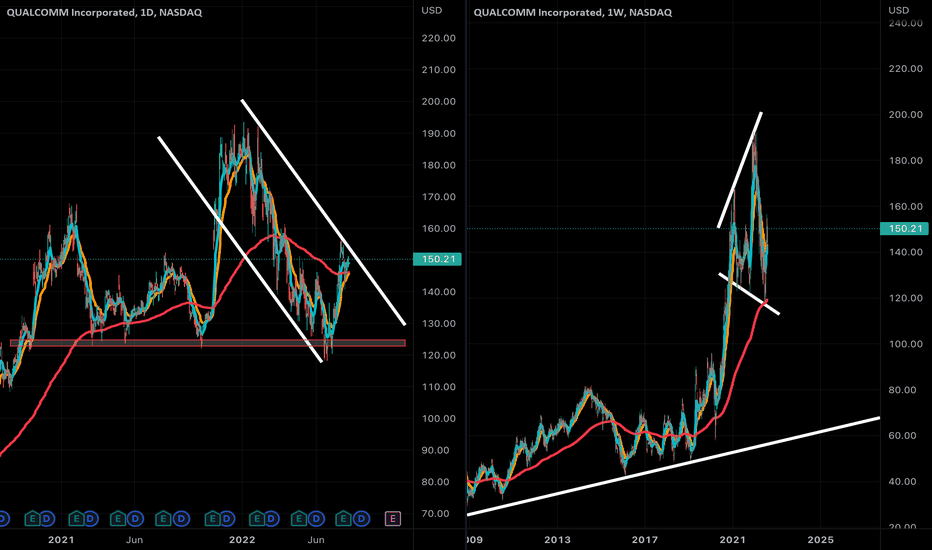The width and height of the screenshot is (932, 550).
Task: Click the 150.21 price tag on daily chart
Action: (437, 259)
